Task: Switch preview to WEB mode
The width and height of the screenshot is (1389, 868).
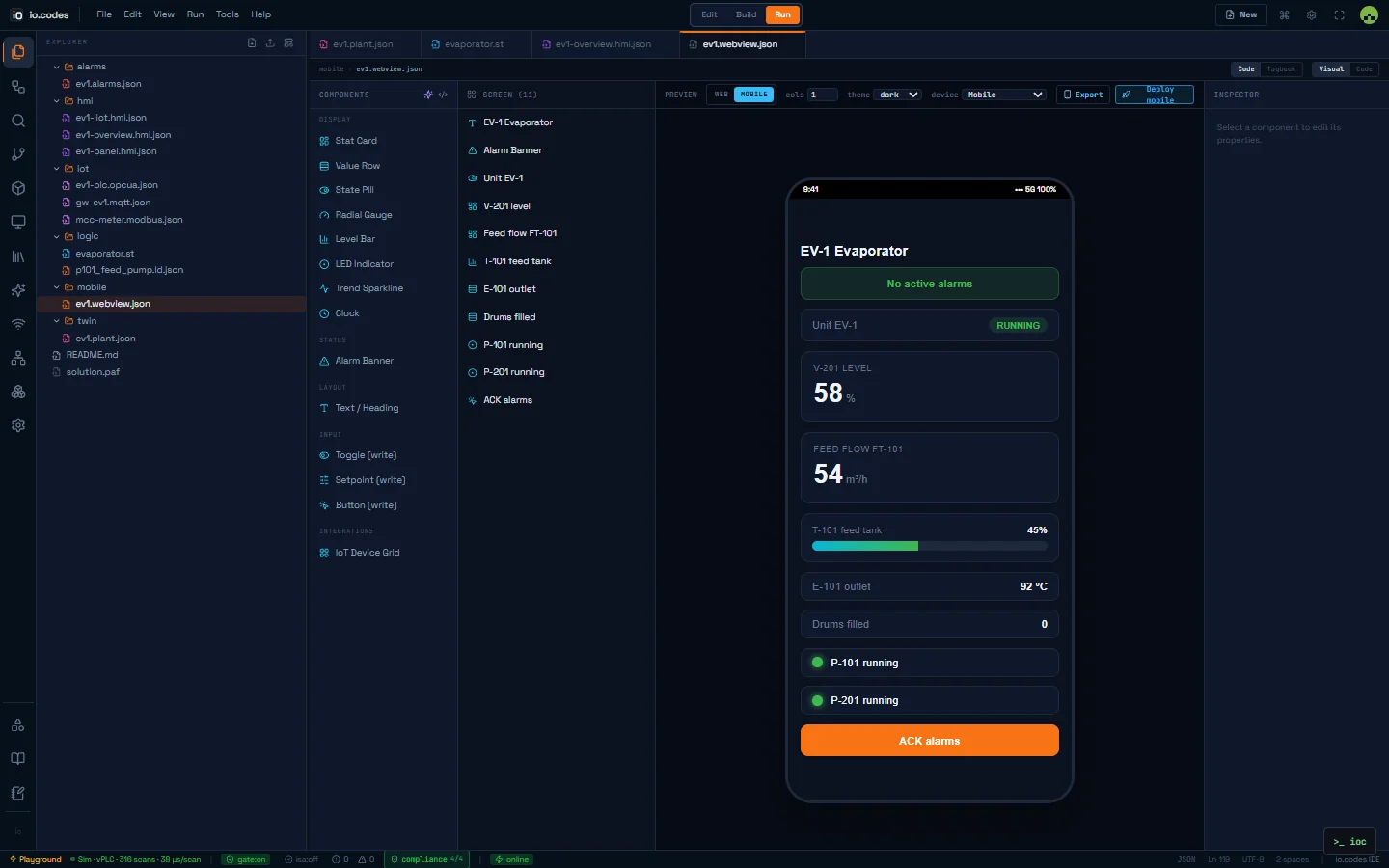Action: point(722,95)
